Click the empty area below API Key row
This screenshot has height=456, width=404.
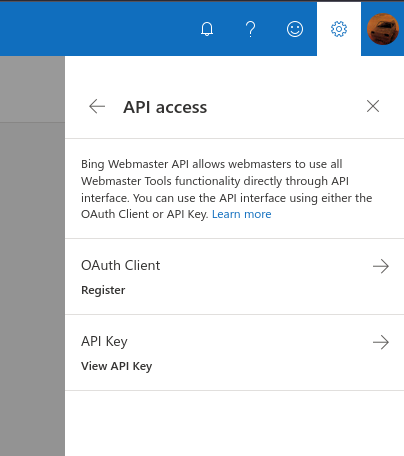[x=234, y=423]
